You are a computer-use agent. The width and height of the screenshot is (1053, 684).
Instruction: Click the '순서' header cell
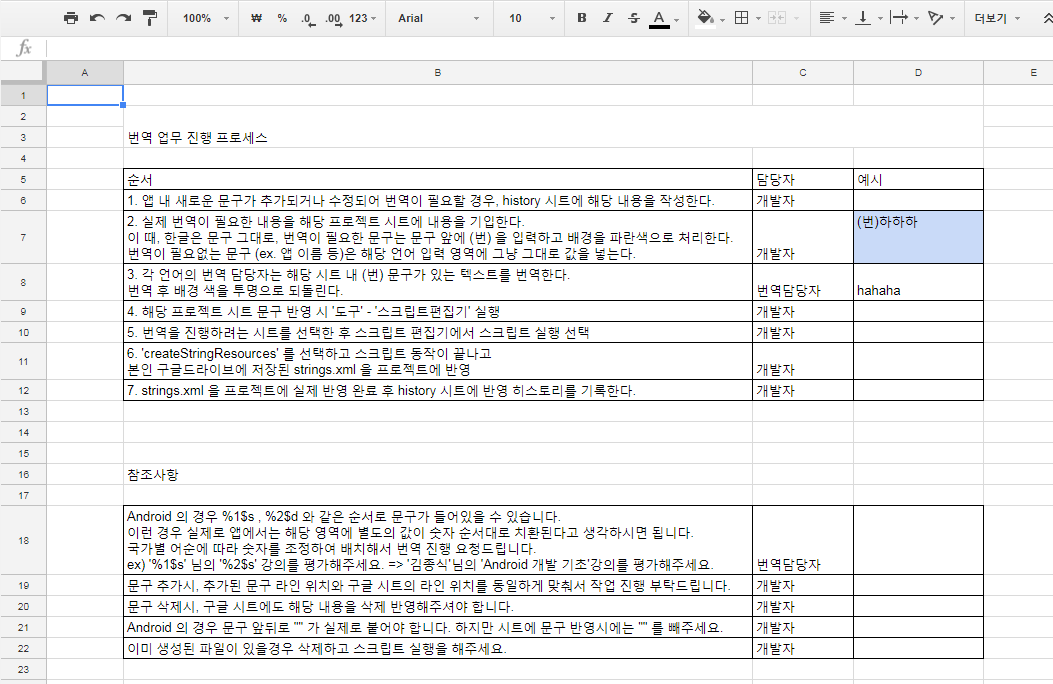point(438,179)
